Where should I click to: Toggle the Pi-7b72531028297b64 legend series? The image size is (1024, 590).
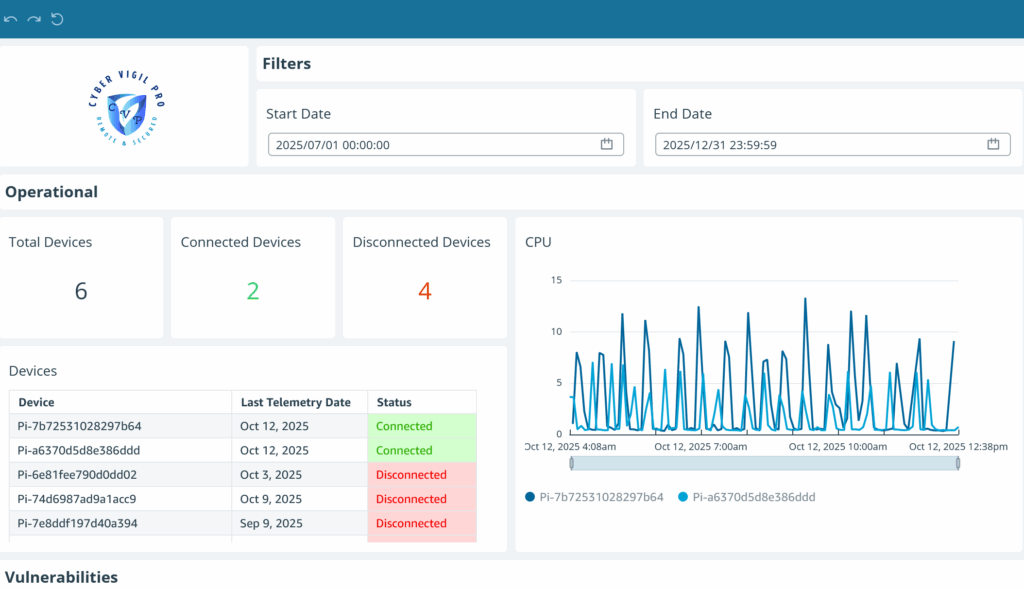coord(594,497)
